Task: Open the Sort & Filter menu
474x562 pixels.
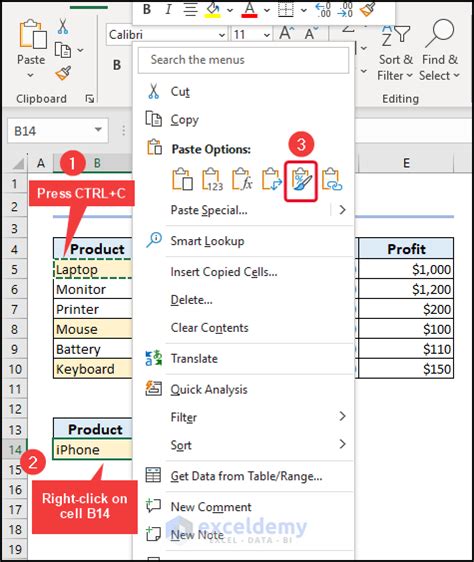Action: [395, 52]
